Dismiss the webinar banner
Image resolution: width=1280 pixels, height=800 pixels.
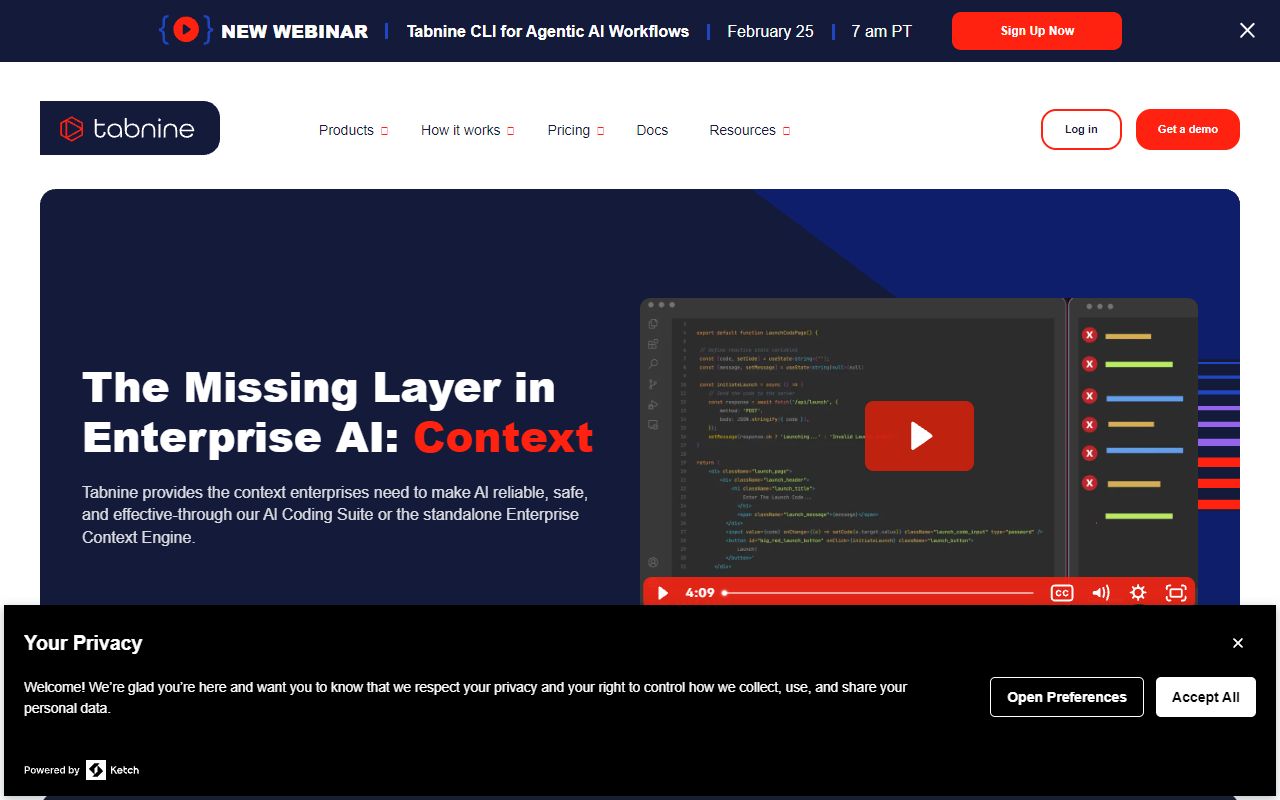coord(1247,31)
